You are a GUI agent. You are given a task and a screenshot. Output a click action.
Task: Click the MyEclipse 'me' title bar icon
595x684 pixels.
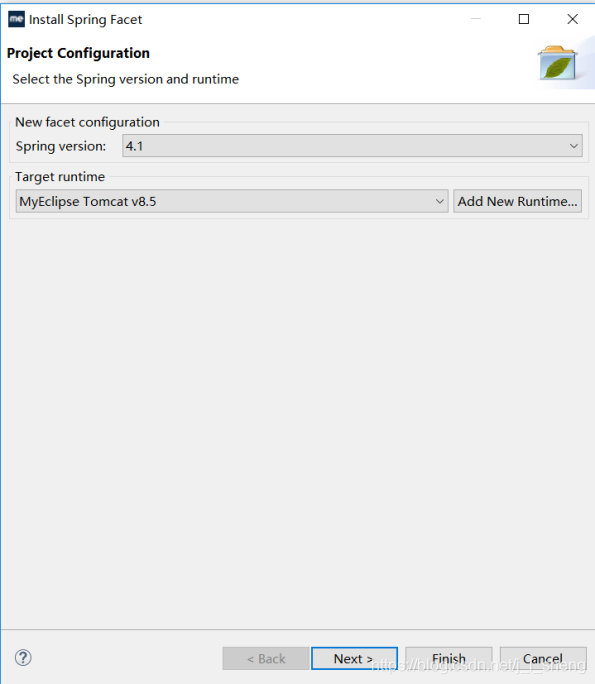tap(17, 19)
